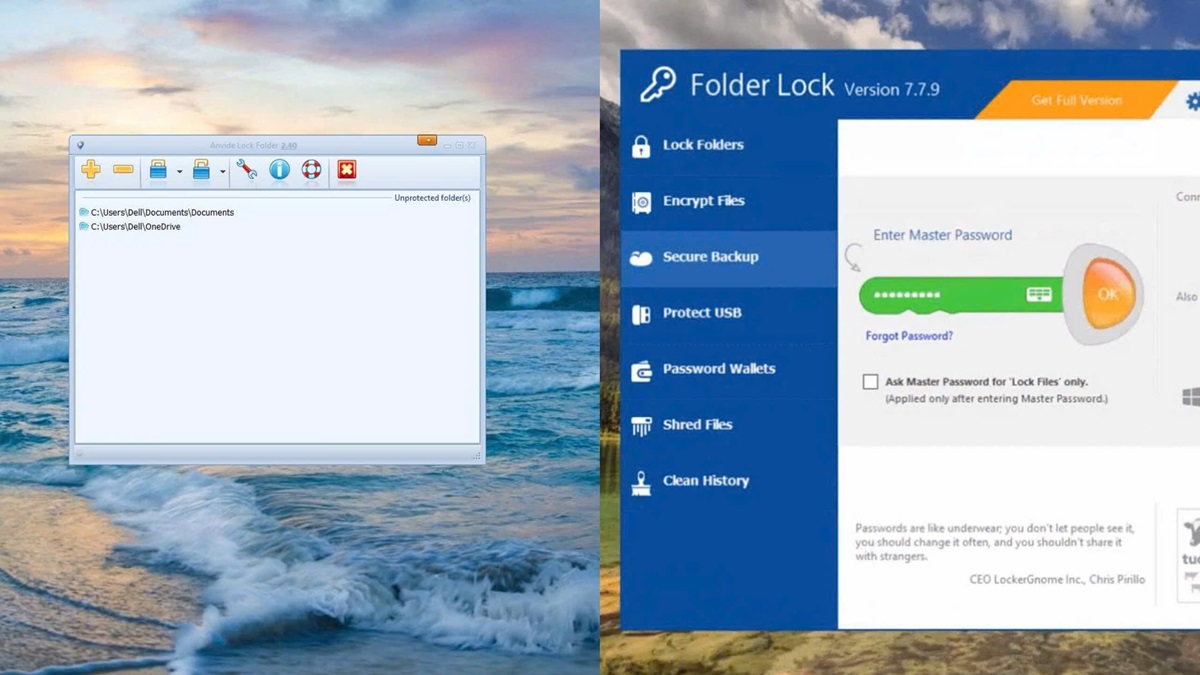Image resolution: width=1200 pixels, height=675 pixels.
Task: Select Protect USB in Folder Lock sidebar
Action: pyautogui.click(x=728, y=314)
